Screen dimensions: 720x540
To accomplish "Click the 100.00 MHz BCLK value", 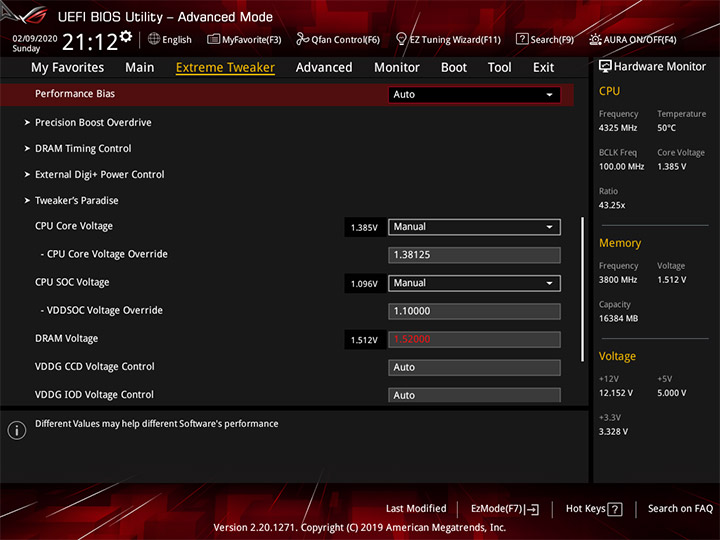I will pos(621,167).
